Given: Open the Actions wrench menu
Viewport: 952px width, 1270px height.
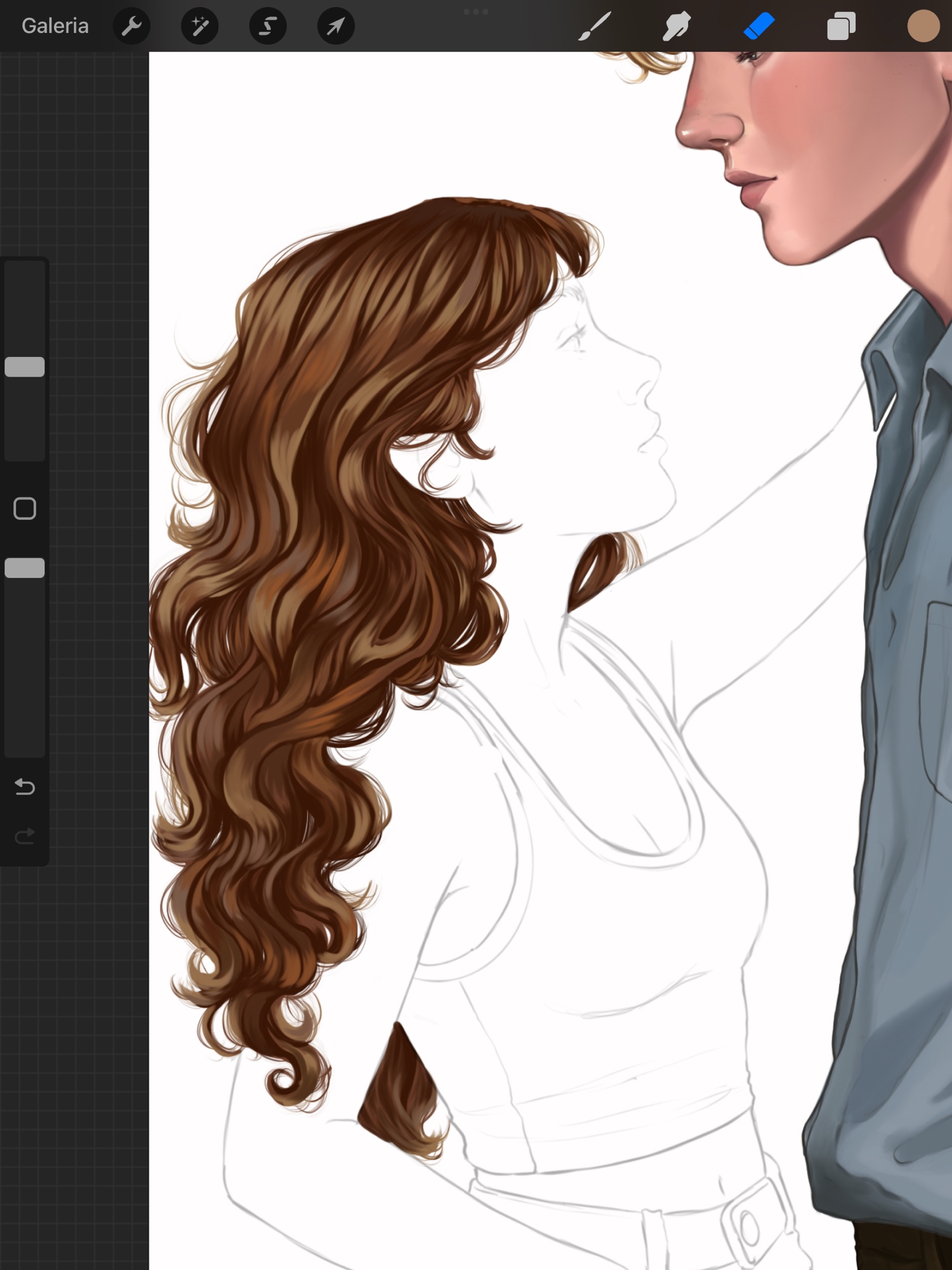Looking at the screenshot, I should 131,26.
